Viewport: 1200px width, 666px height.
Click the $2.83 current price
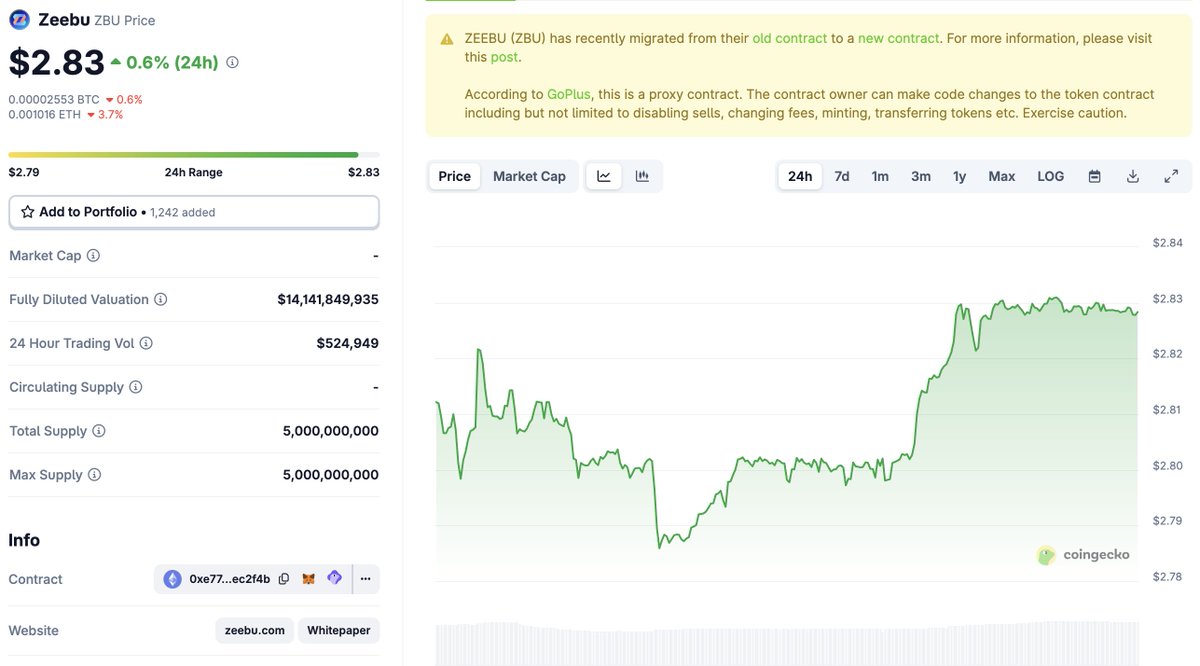click(57, 62)
